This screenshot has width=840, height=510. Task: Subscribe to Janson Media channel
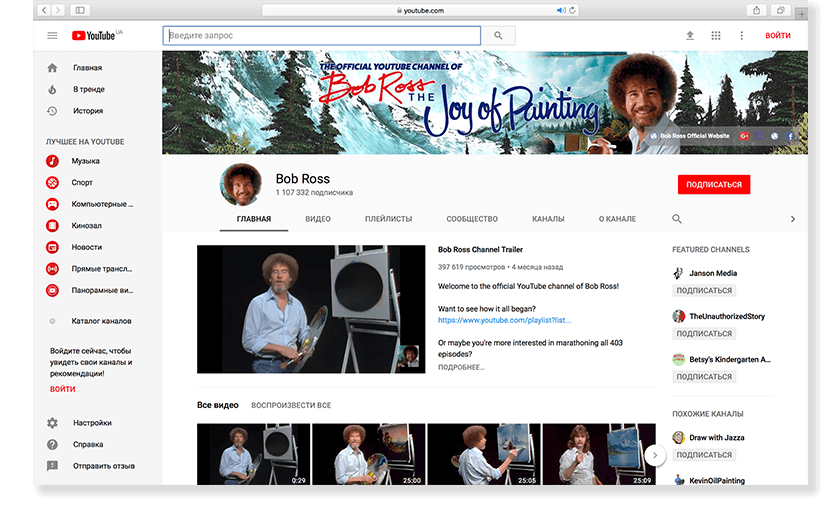pyautogui.click(x=704, y=291)
